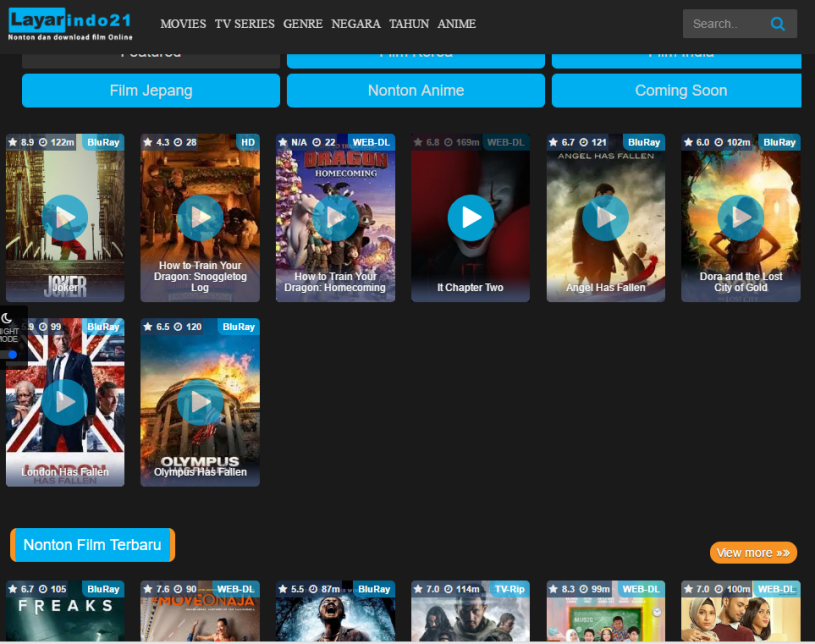The image size is (815, 644).
Task: Play How to Train Your Dragon: Snoggletog Log
Action: pos(200,217)
